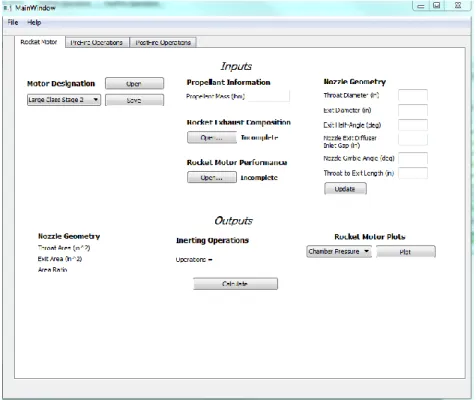Click the Rocket Motor Plots heading
Image resolution: width=476 pixels, height=400 pixels.
click(370, 237)
